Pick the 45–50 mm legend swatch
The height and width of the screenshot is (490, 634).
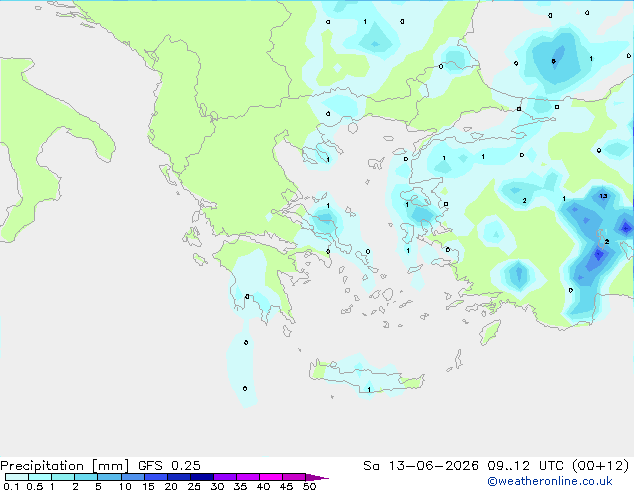pyautogui.click(x=294, y=477)
